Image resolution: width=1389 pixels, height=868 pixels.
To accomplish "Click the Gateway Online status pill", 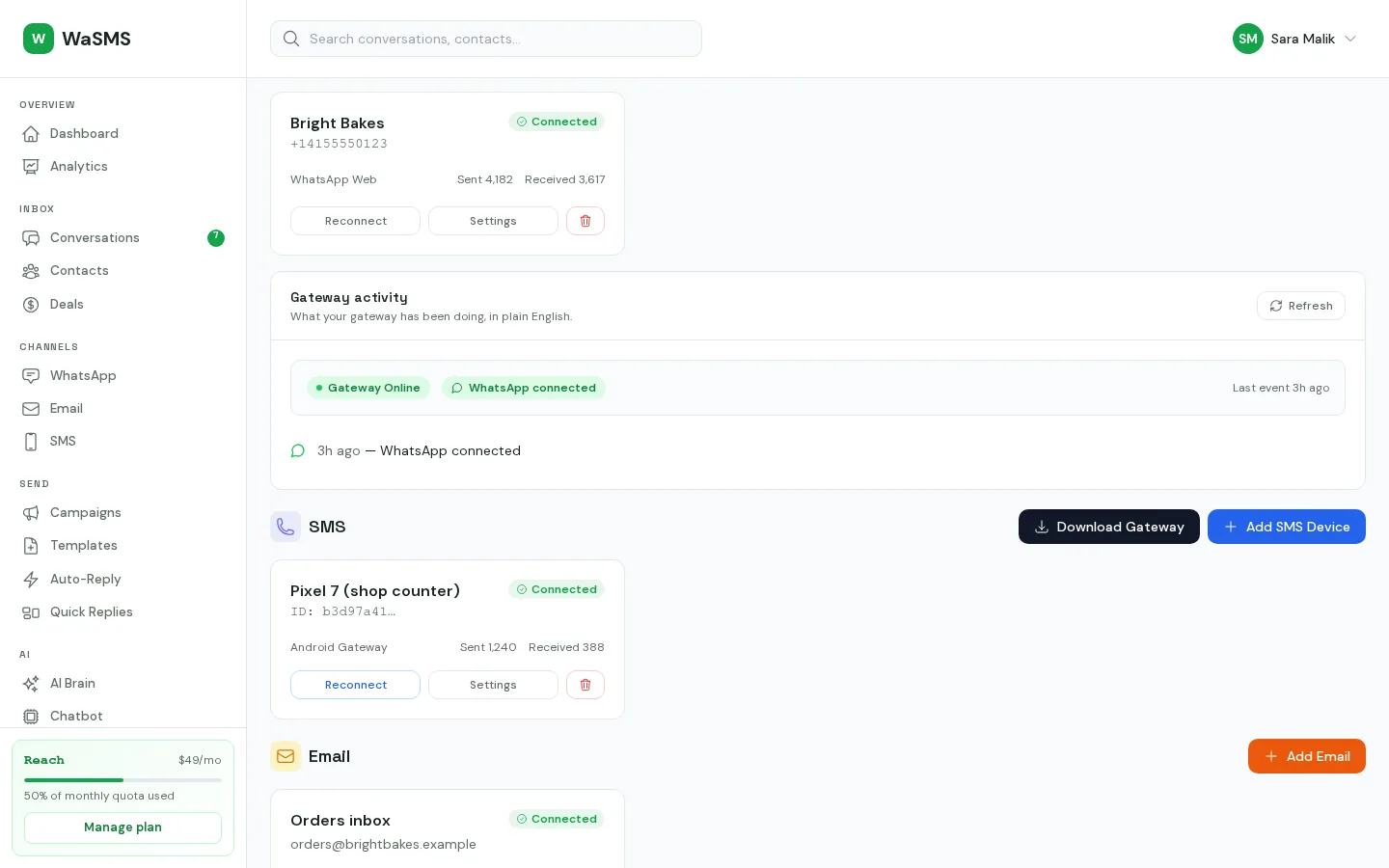I will pyautogui.click(x=368, y=388).
